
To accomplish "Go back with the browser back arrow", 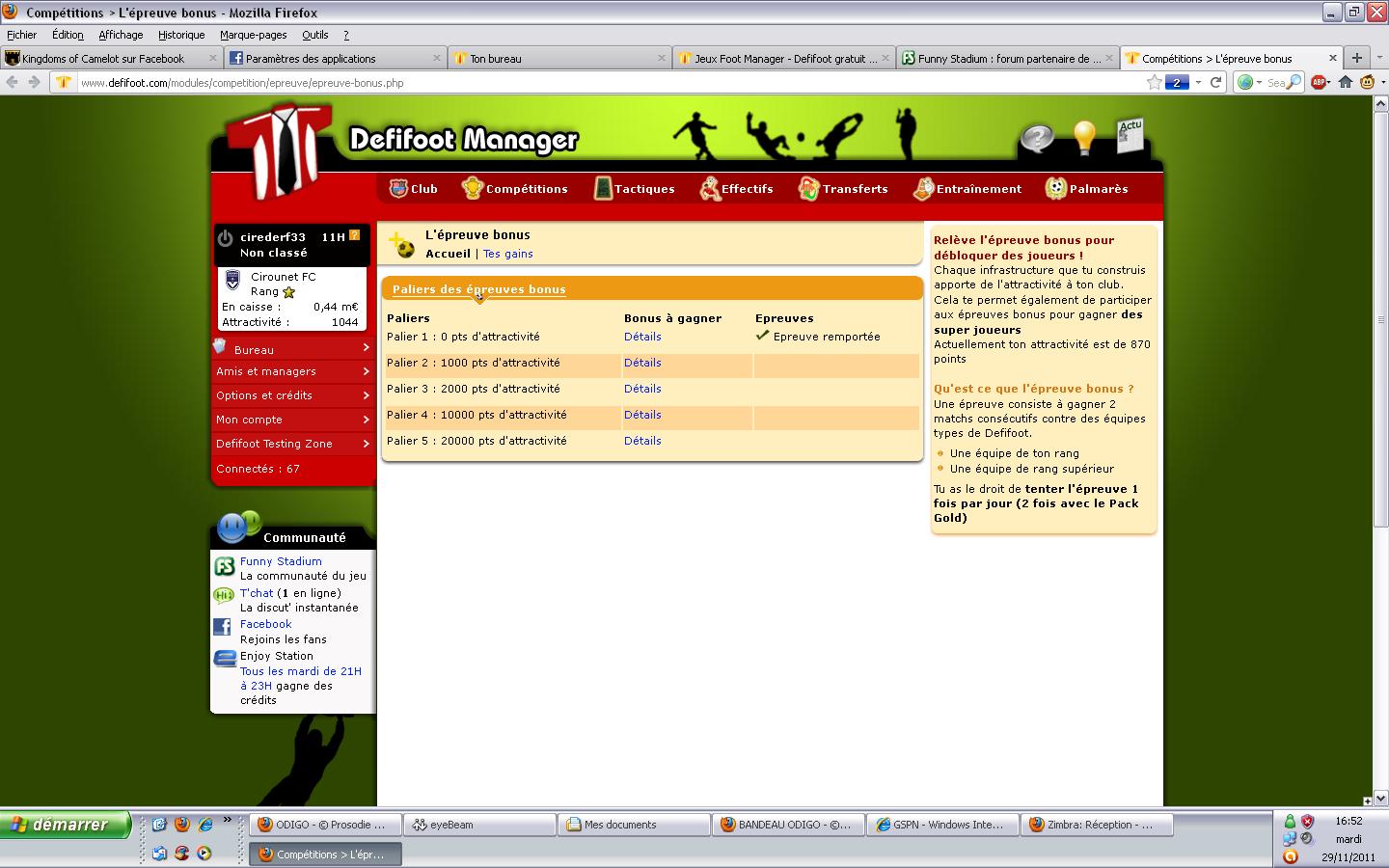I will 13,82.
